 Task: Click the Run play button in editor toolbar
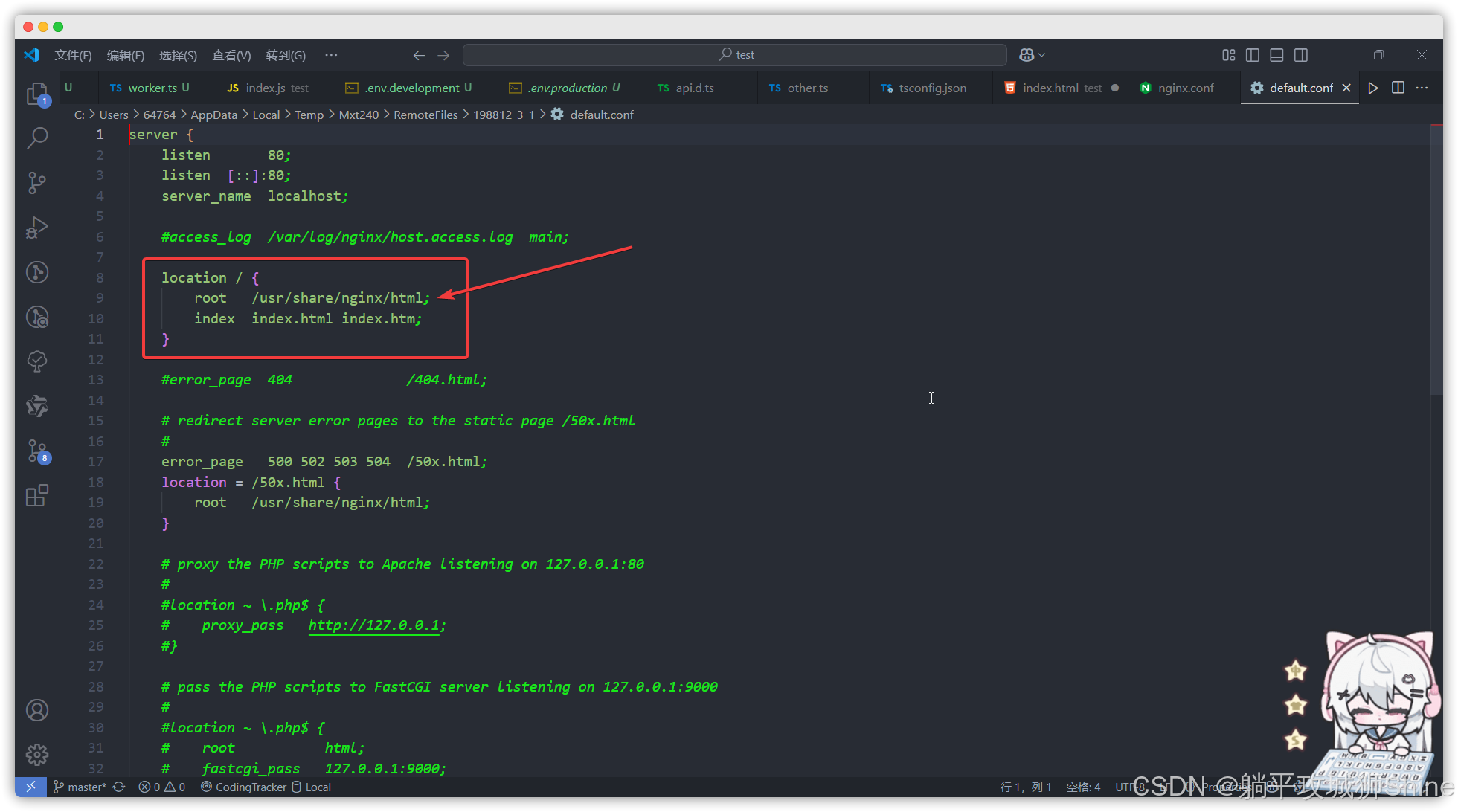[1373, 88]
